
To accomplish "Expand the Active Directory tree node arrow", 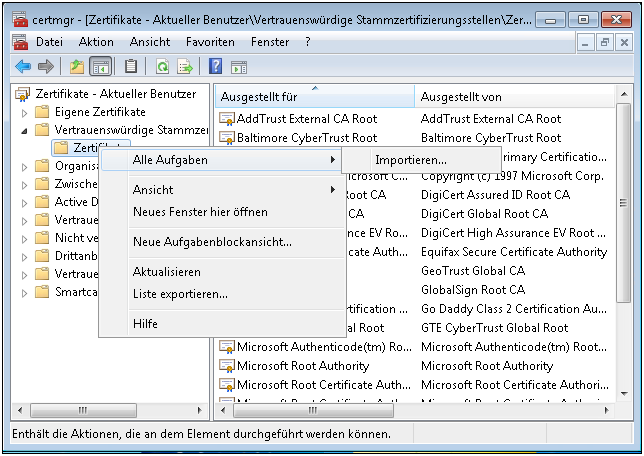I will coord(25,203).
